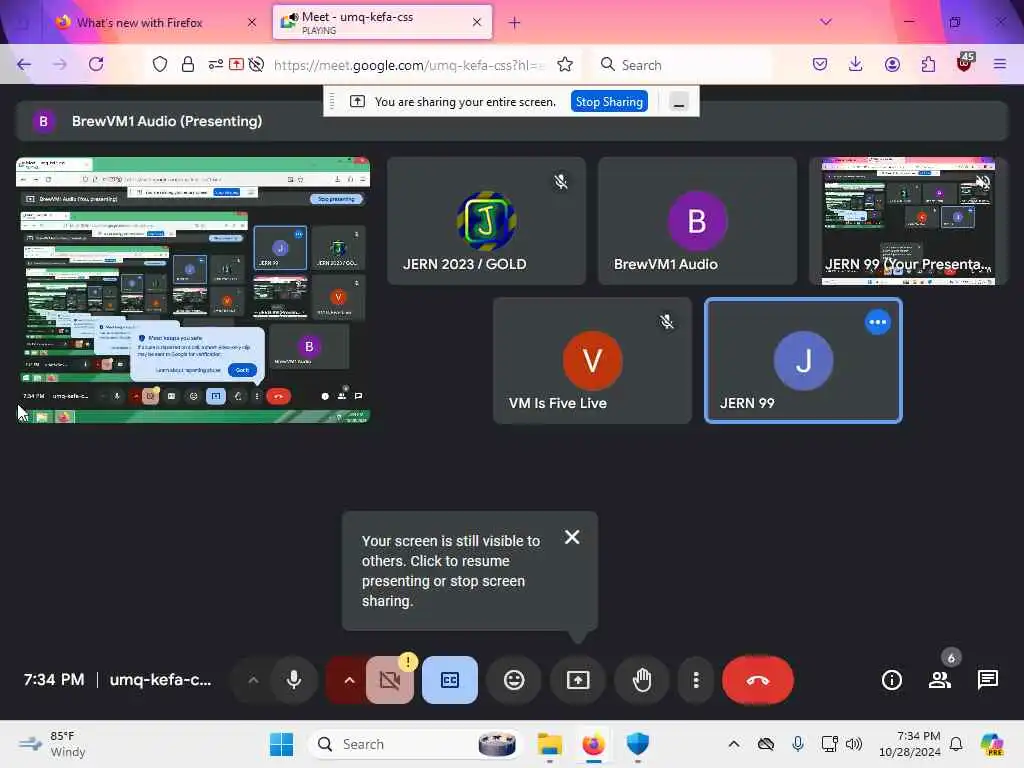The height and width of the screenshot is (768, 1024).
Task: Open Pocket save icon in toolbar
Action: 820,64
